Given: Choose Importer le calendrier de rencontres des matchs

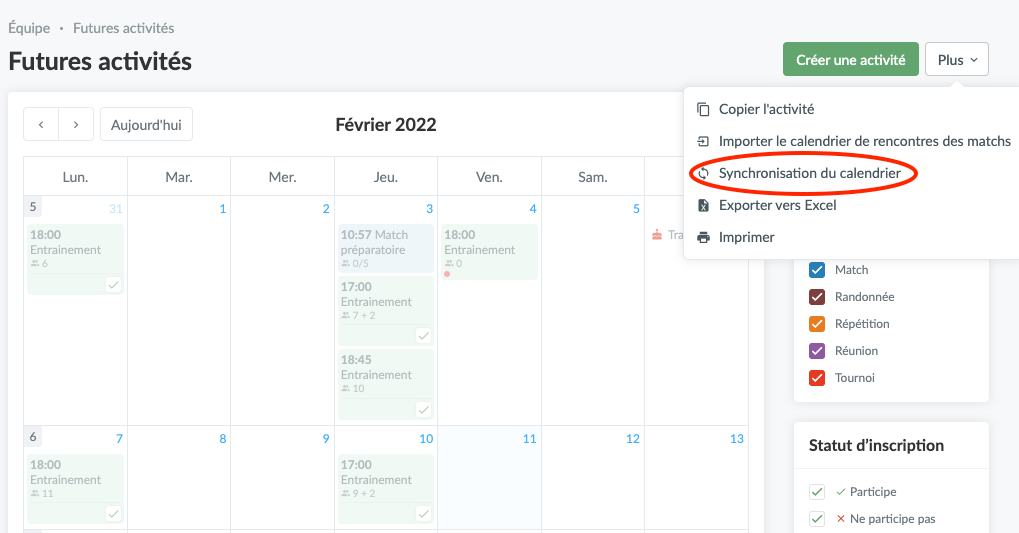Looking at the screenshot, I should click(864, 141).
